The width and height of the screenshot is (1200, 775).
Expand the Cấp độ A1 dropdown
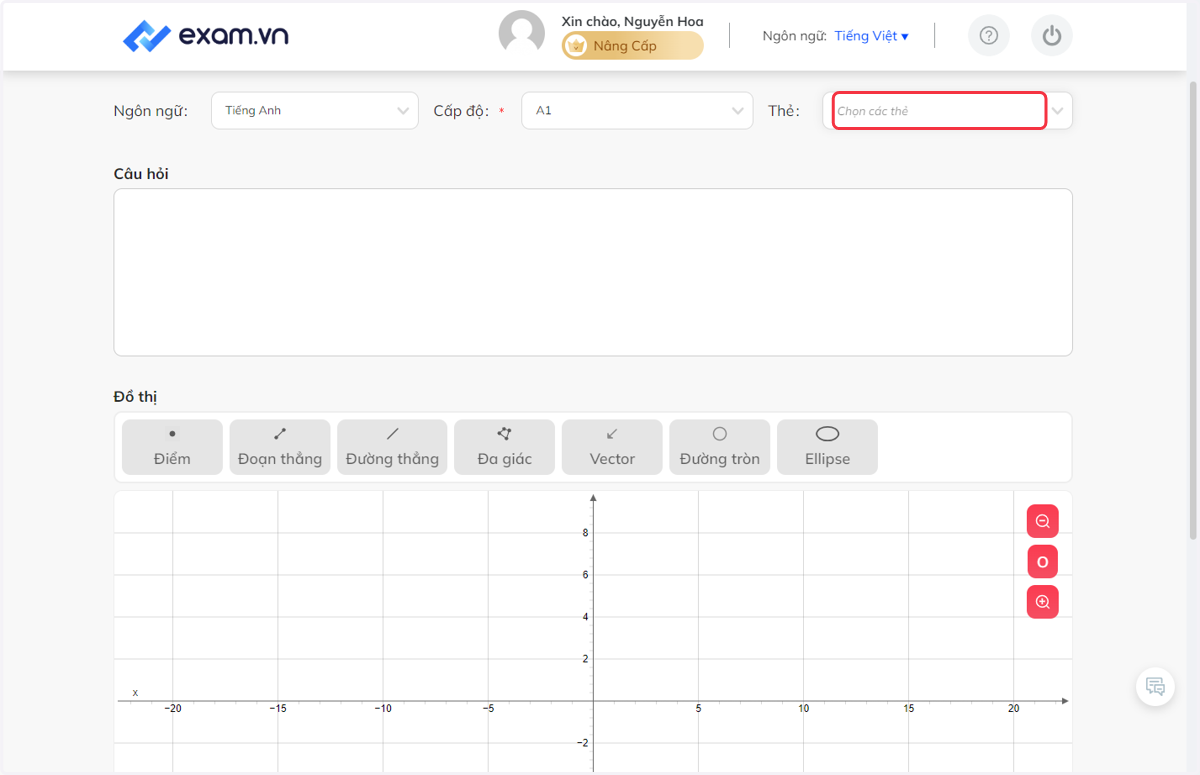point(637,111)
